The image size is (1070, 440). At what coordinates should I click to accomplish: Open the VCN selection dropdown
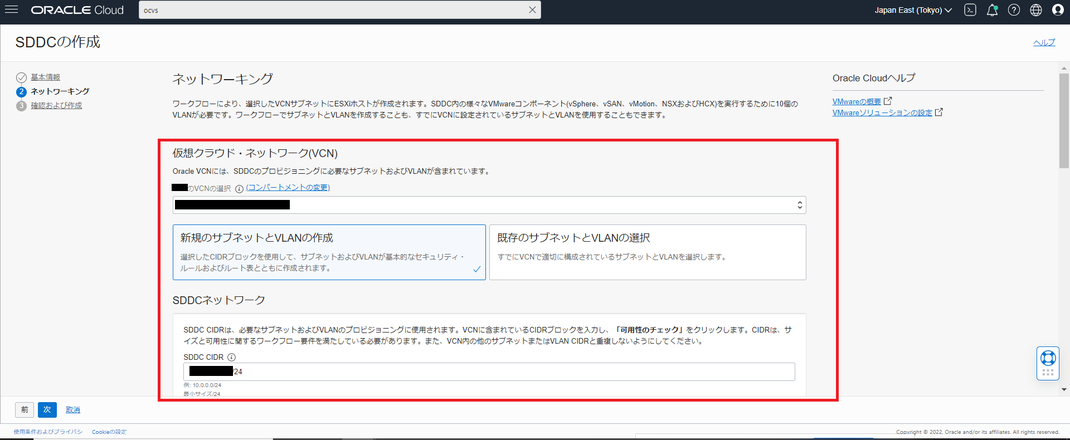coord(489,205)
